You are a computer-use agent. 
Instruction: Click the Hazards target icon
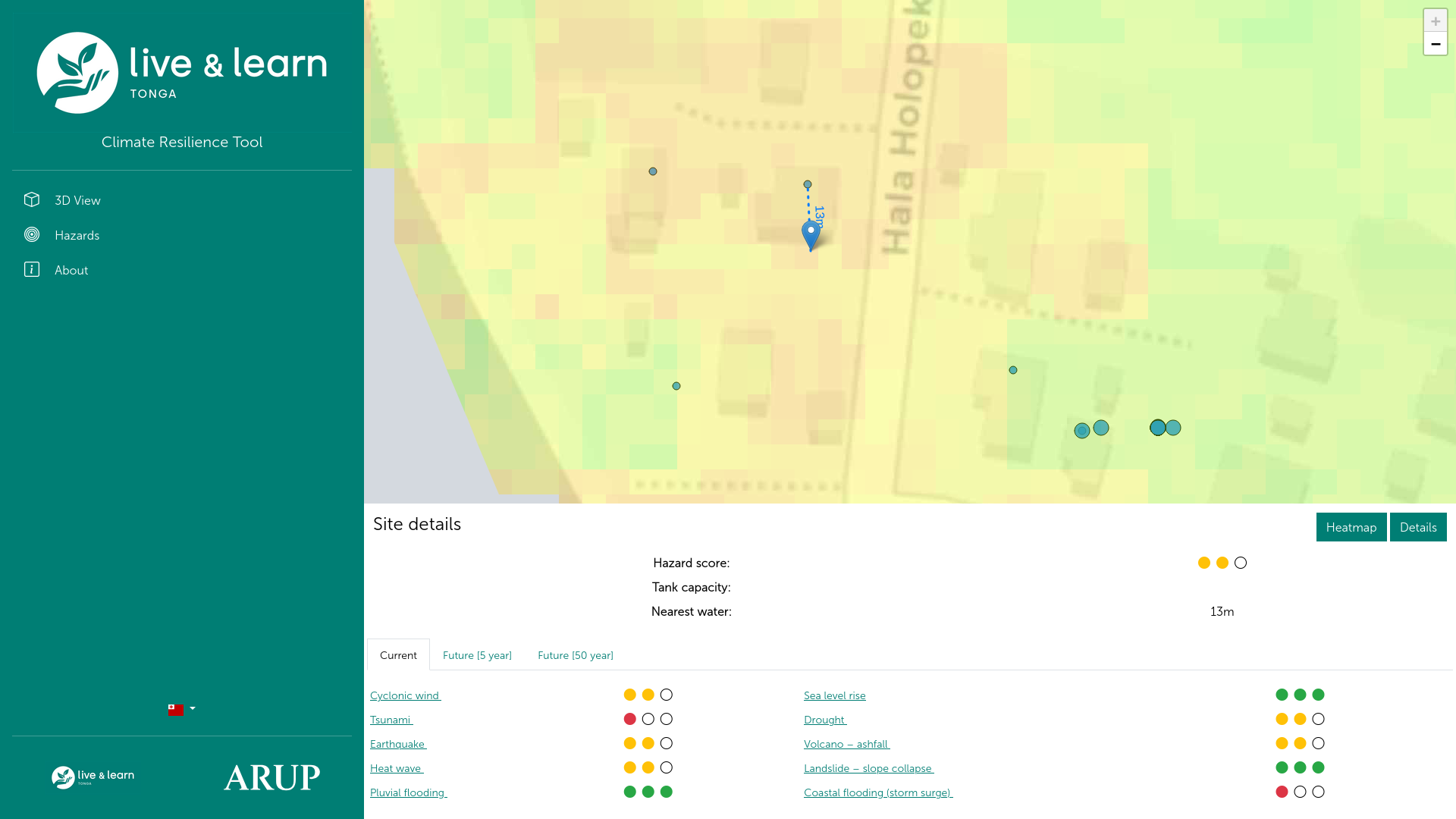31,234
